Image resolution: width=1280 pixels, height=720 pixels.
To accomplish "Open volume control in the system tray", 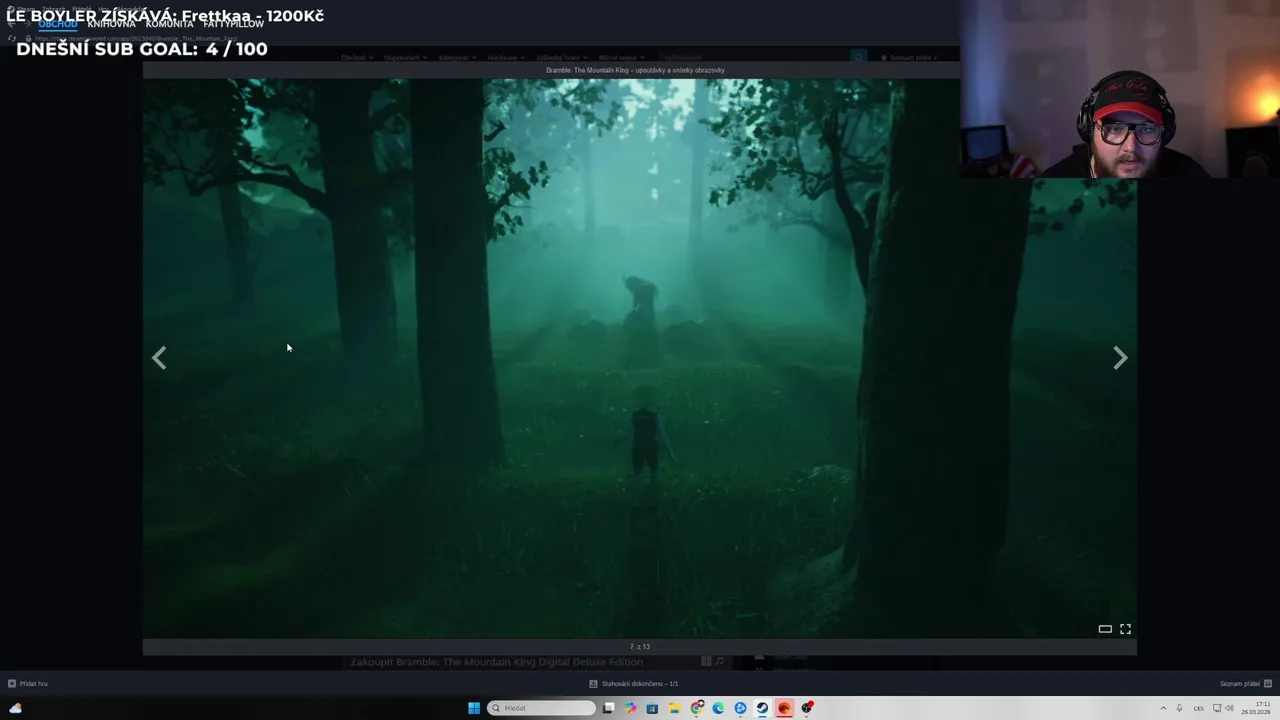I will click(1229, 708).
